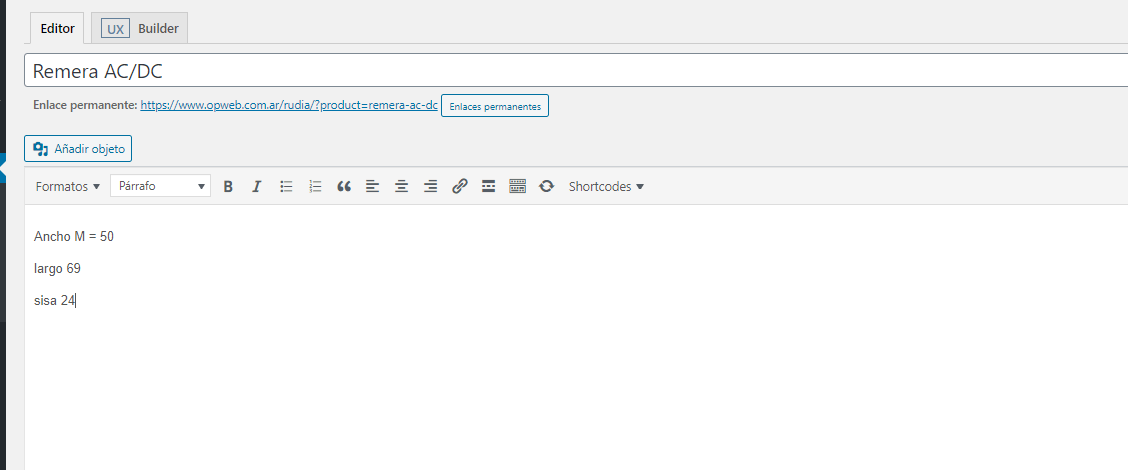This screenshot has height=470, width=1128.
Task: Click the Enlaces permanentes button
Action: click(495, 106)
